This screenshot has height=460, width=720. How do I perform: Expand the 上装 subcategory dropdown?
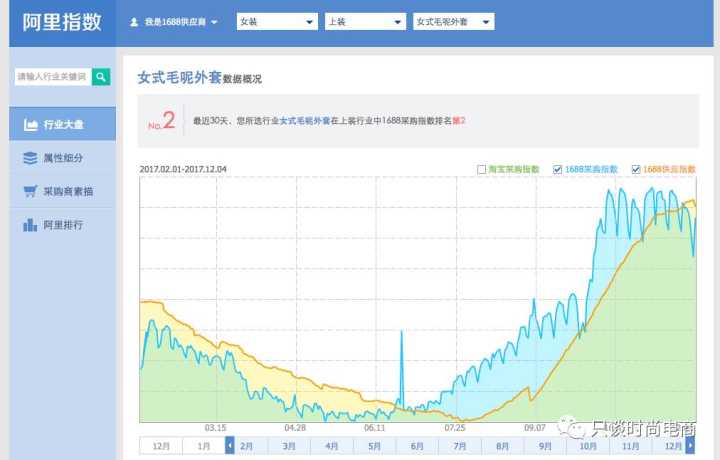pos(365,21)
